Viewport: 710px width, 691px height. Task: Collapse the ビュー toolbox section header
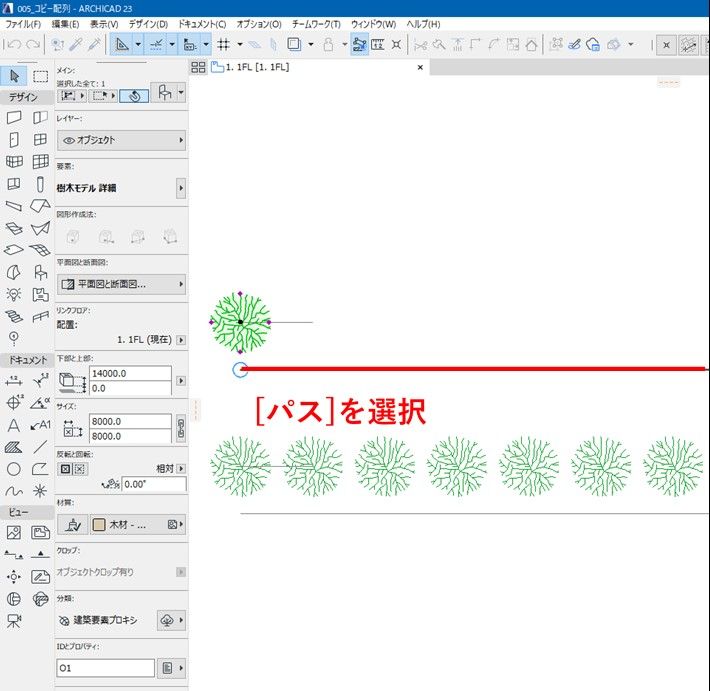click(x=27, y=513)
